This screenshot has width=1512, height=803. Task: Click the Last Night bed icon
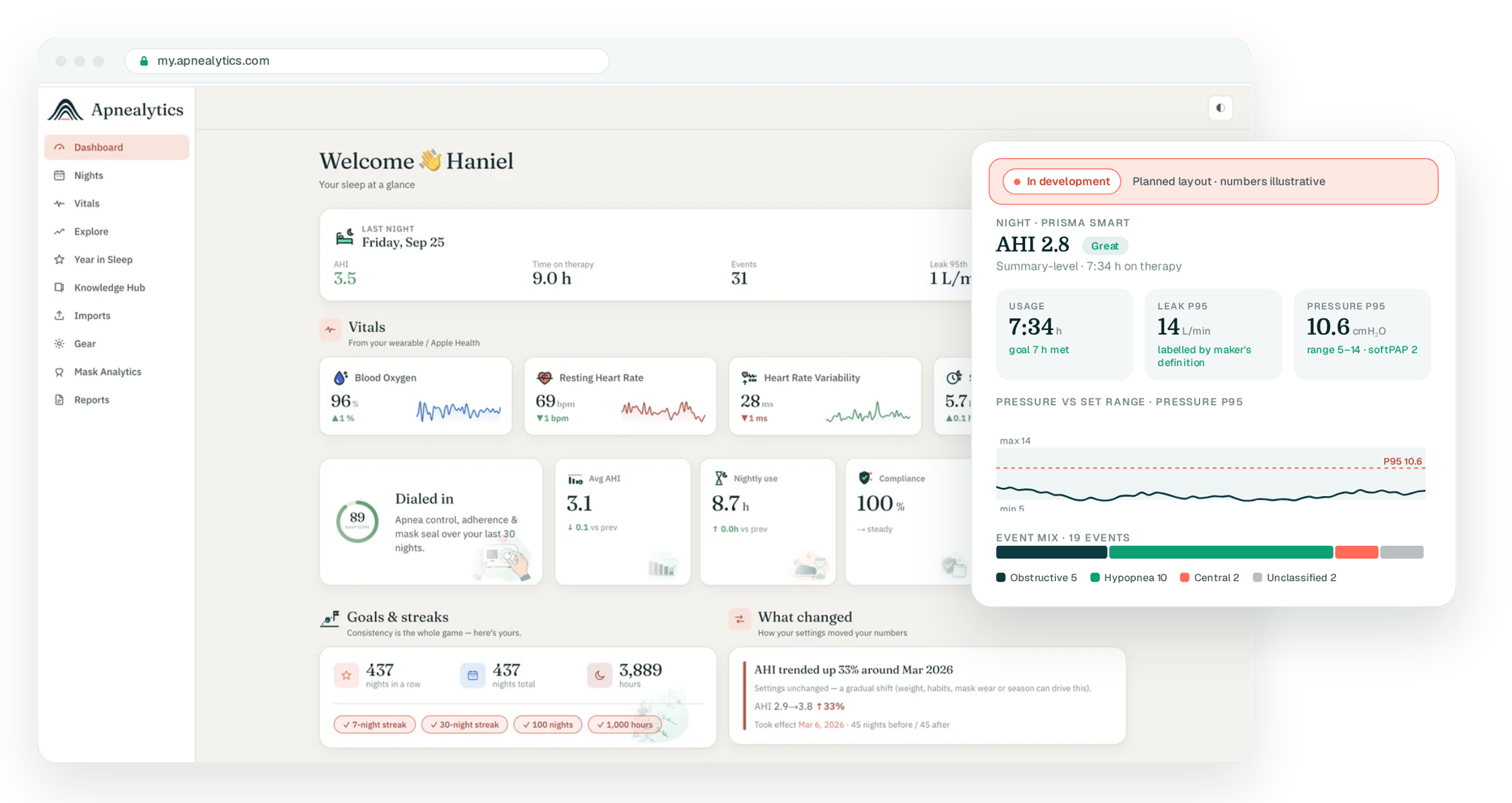point(344,237)
